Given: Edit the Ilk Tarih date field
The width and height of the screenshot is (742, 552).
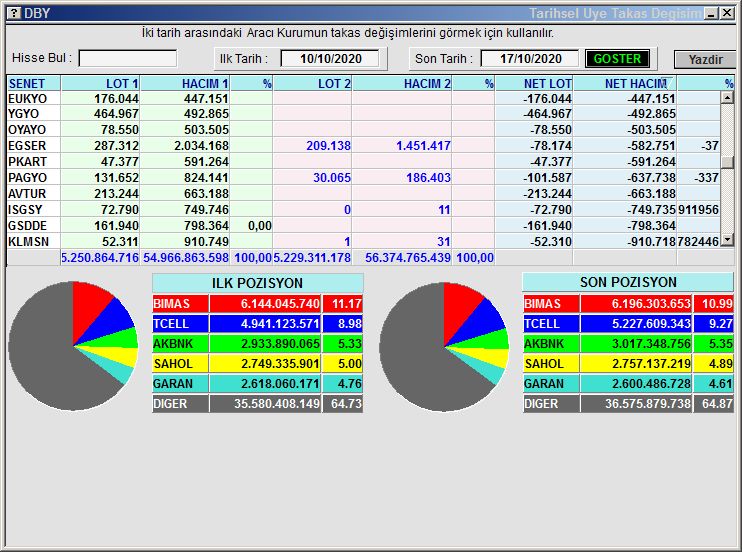Looking at the screenshot, I should [x=330, y=59].
